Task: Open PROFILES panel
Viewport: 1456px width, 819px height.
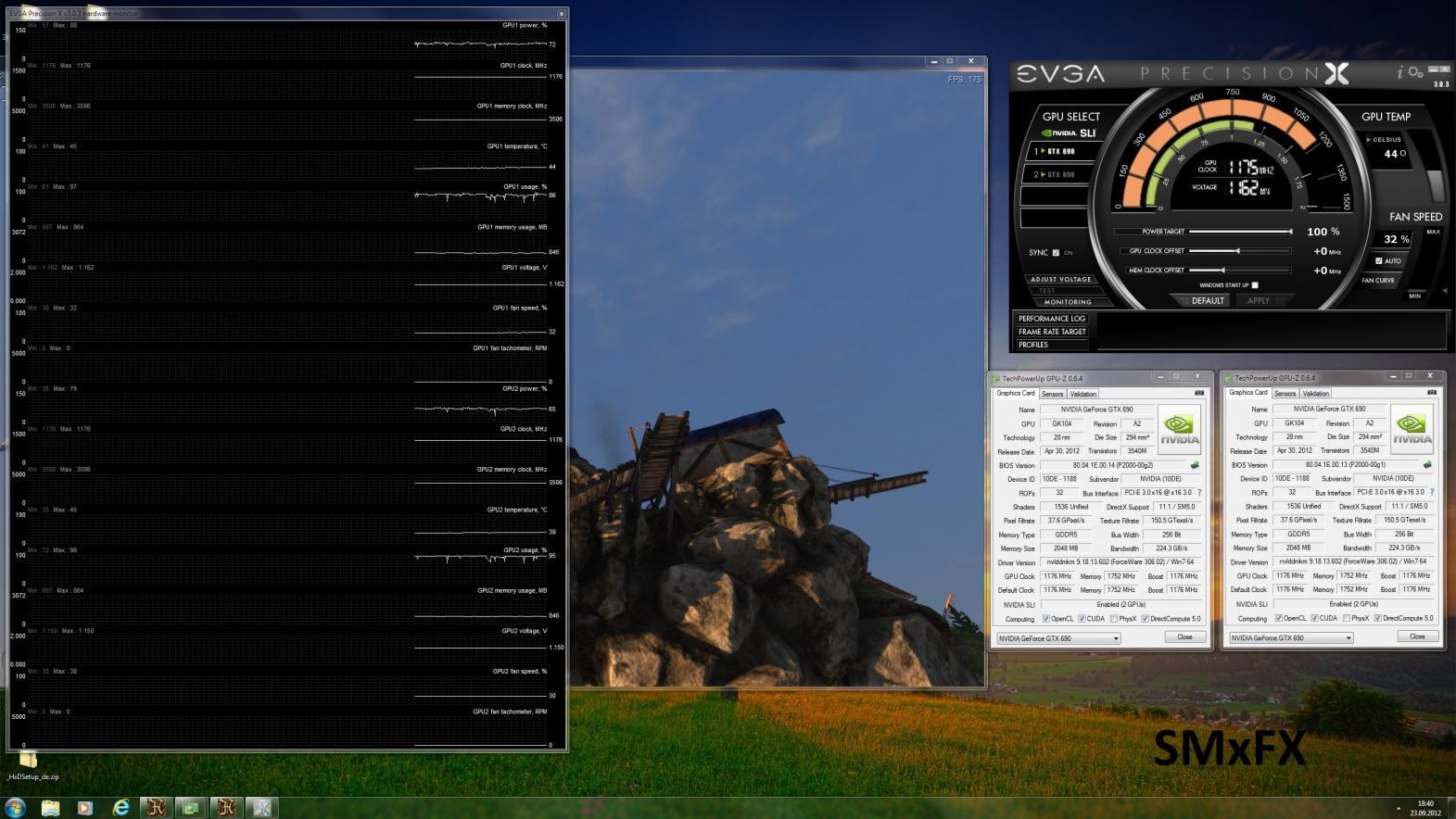Action: (x=1052, y=345)
